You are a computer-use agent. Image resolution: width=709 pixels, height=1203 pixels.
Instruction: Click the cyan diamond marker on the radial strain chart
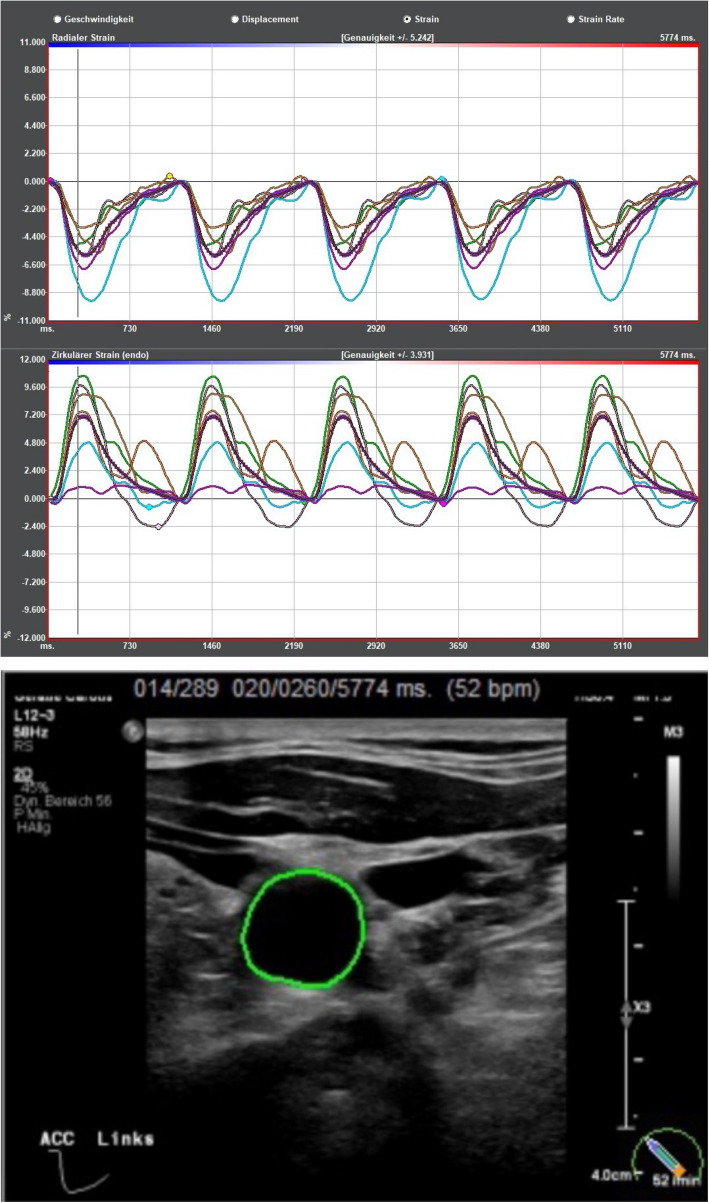(442, 179)
